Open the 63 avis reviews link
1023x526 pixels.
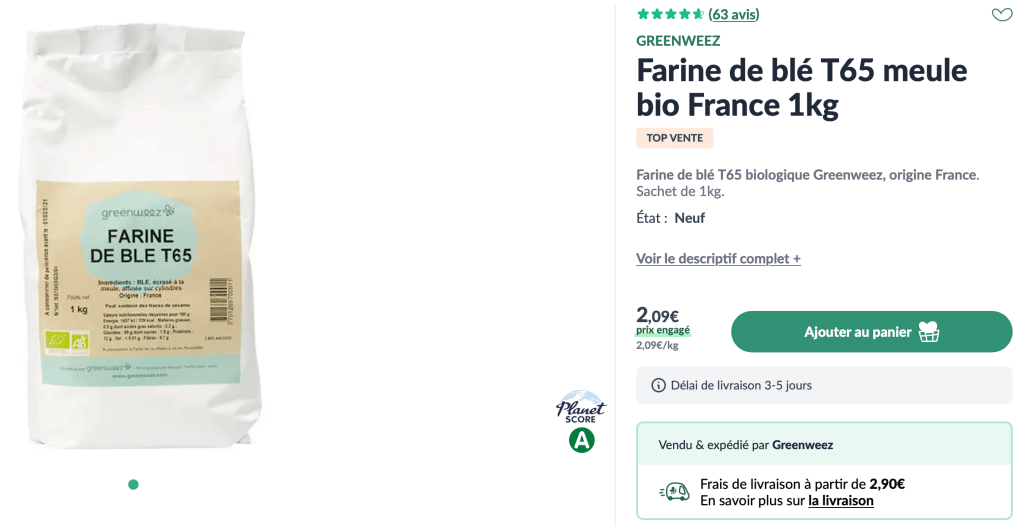[733, 14]
